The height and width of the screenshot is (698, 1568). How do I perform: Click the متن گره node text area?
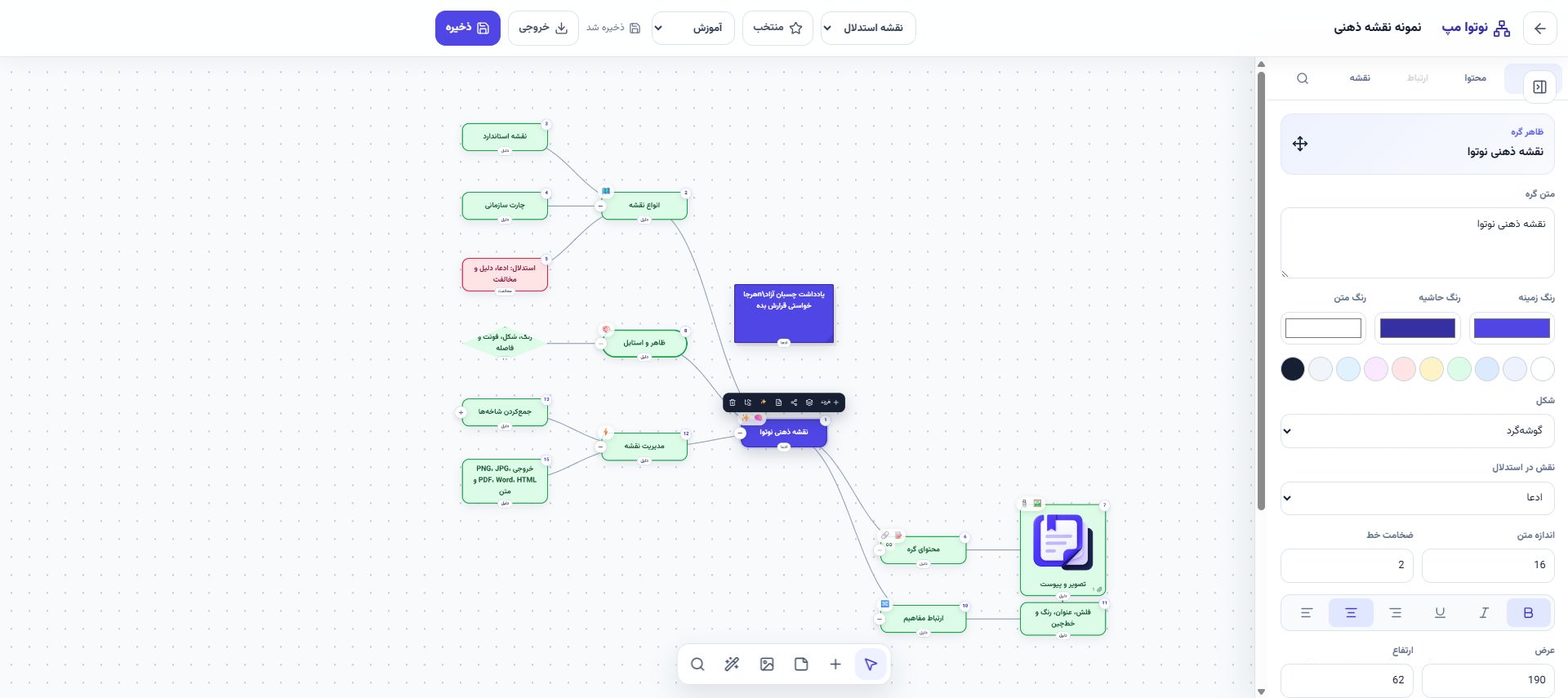click(1417, 242)
